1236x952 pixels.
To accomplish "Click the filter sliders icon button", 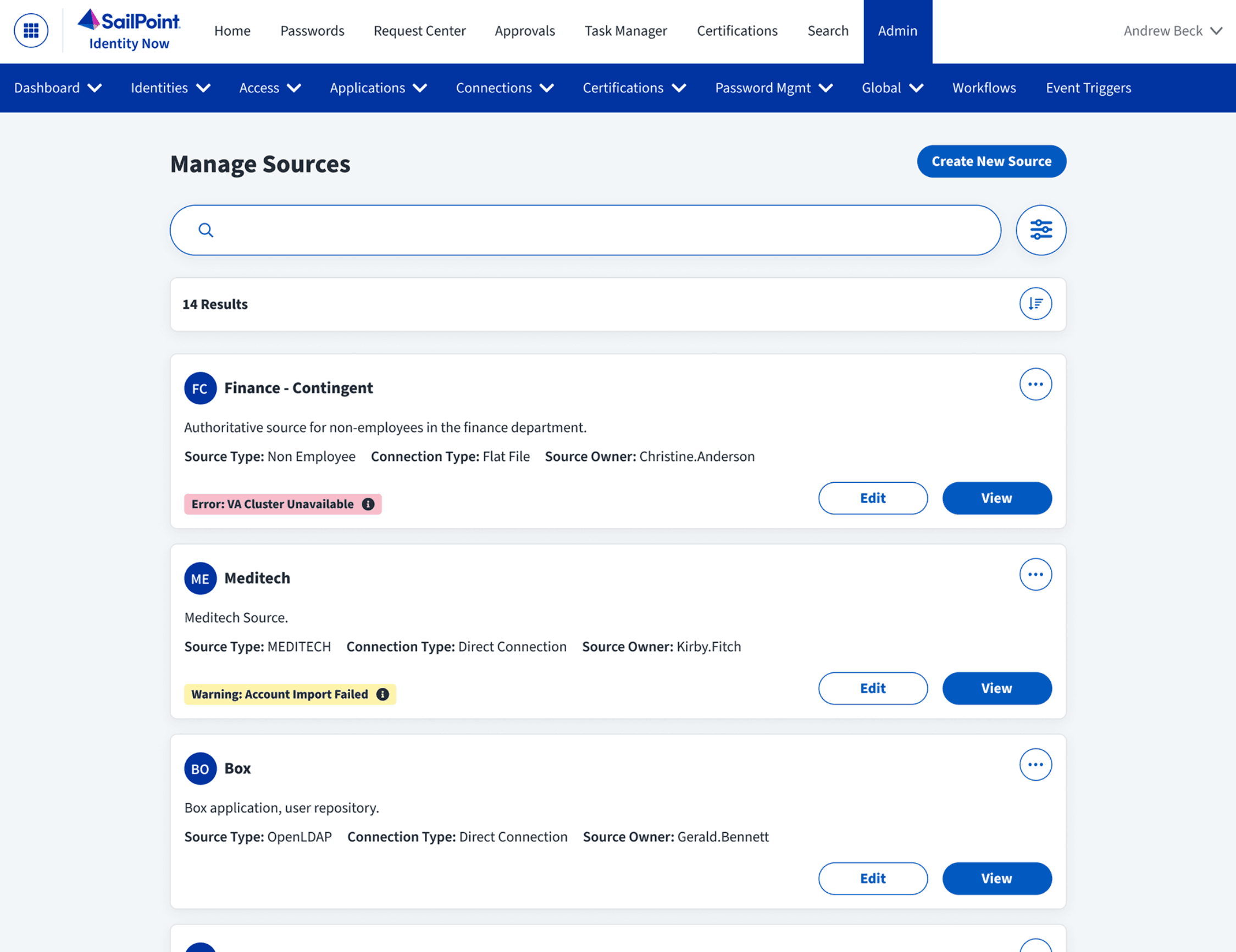I will point(1040,230).
